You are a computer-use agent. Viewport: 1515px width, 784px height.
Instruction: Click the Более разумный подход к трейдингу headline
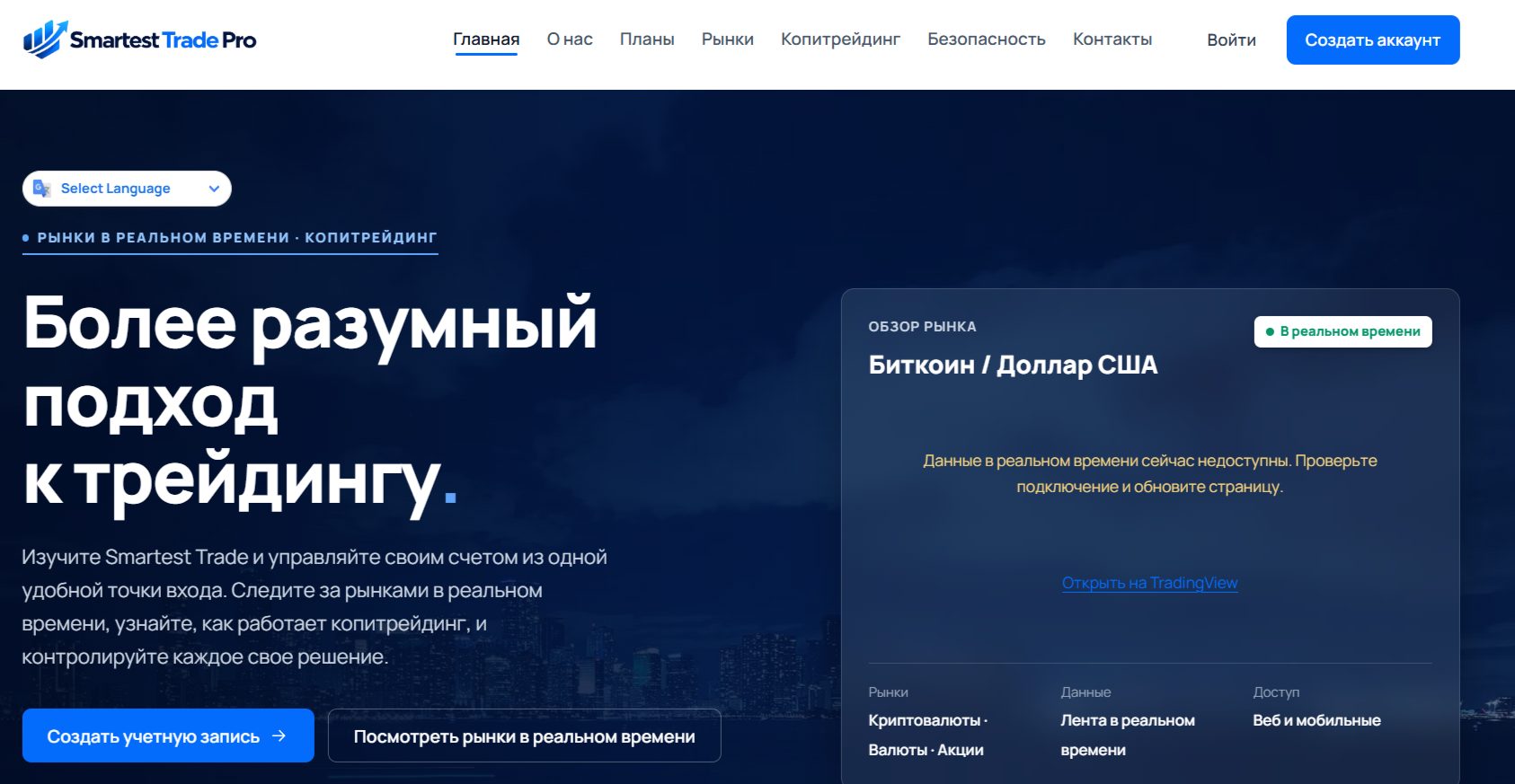pos(310,403)
